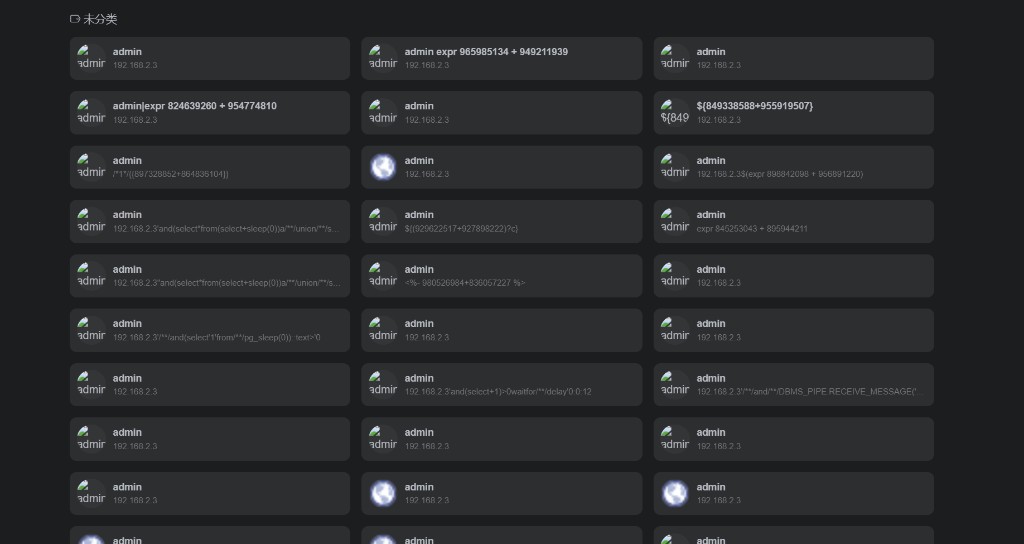Click avatar on the expr 845253043 card

(x=675, y=221)
